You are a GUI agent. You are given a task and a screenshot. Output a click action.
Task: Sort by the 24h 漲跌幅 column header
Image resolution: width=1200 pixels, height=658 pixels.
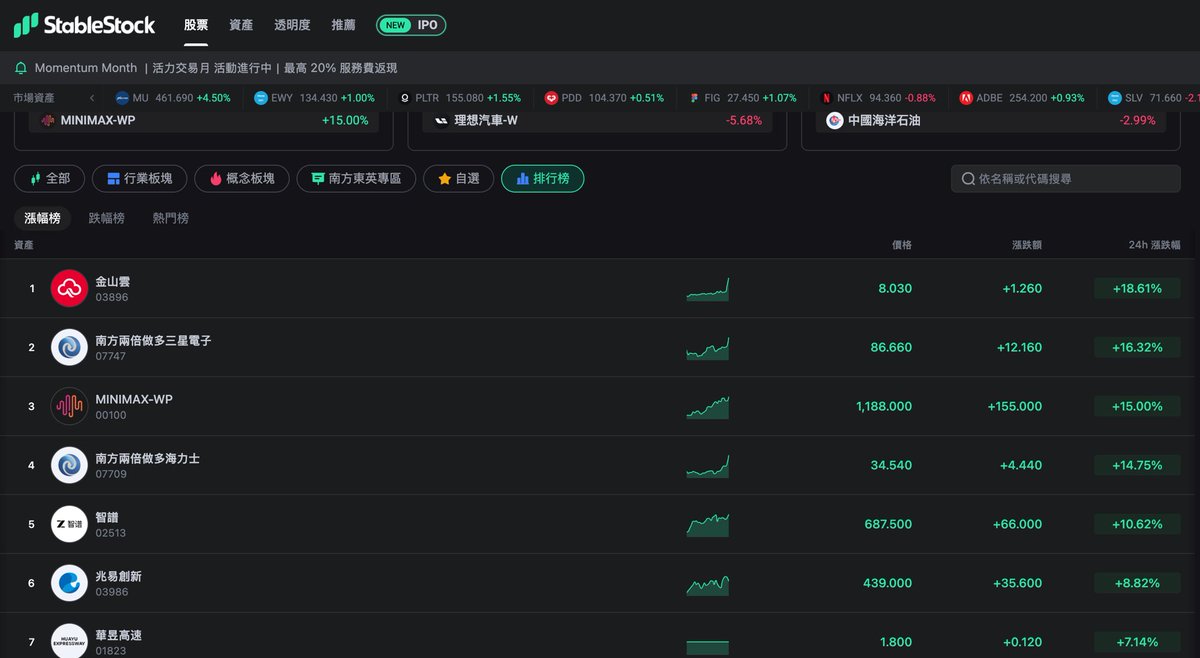tap(1153, 245)
